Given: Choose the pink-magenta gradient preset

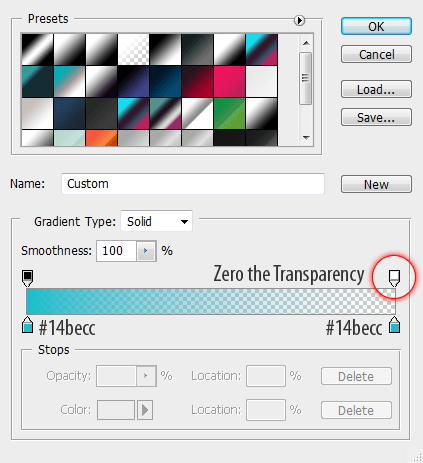Looking at the screenshot, I should click(229, 81).
